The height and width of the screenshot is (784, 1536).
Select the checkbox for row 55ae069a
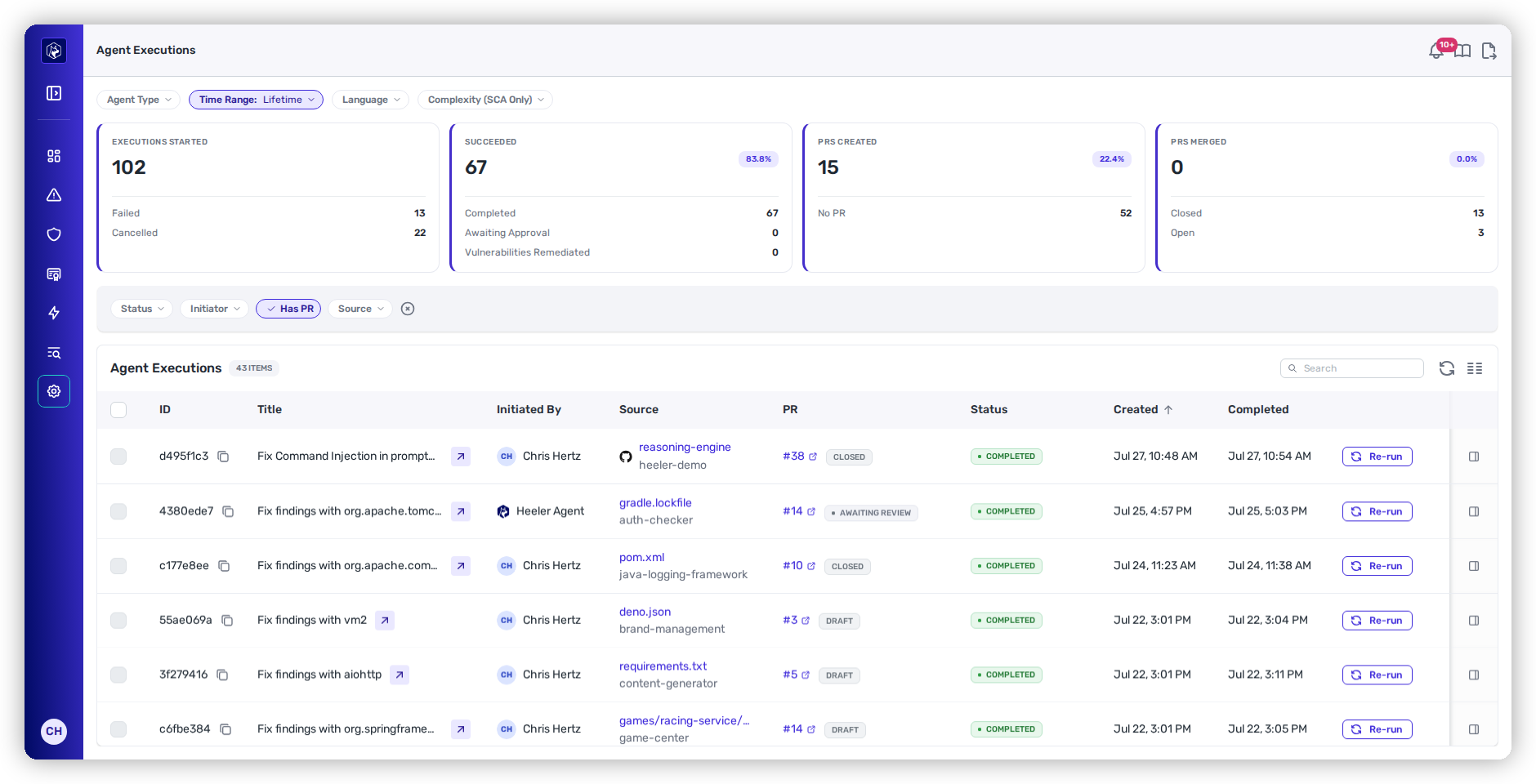click(x=118, y=621)
